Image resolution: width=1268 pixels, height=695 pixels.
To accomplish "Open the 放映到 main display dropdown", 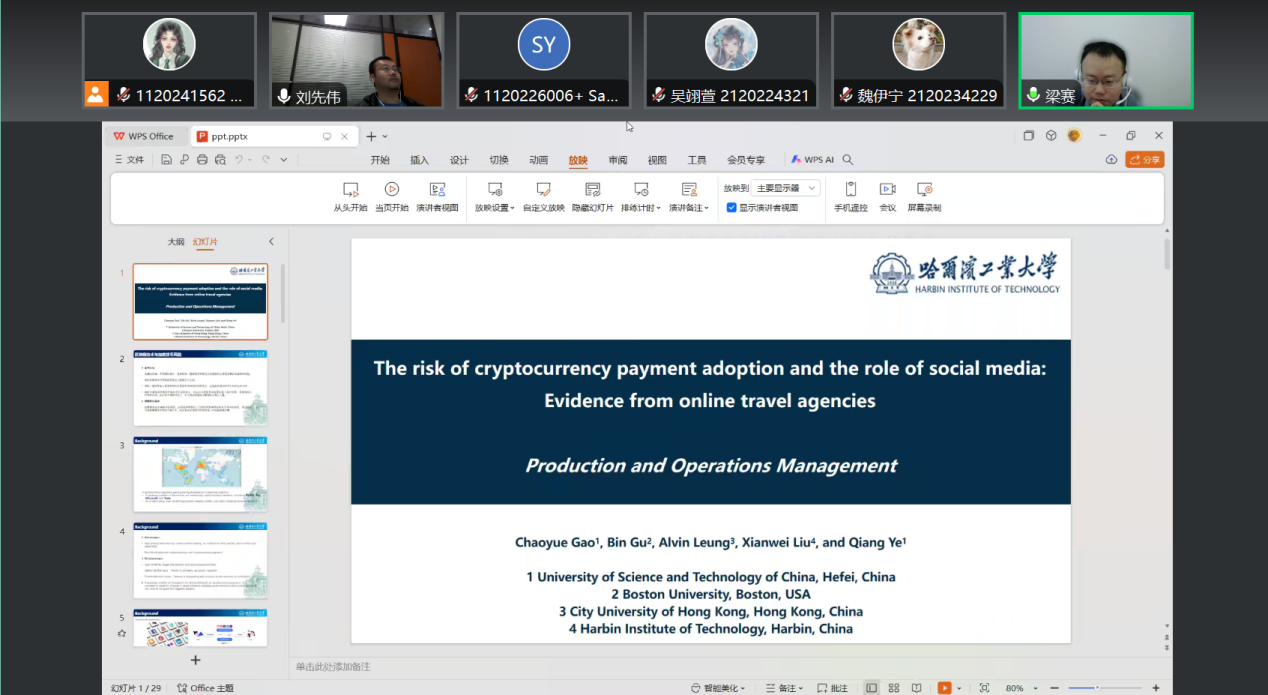I will click(x=787, y=188).
